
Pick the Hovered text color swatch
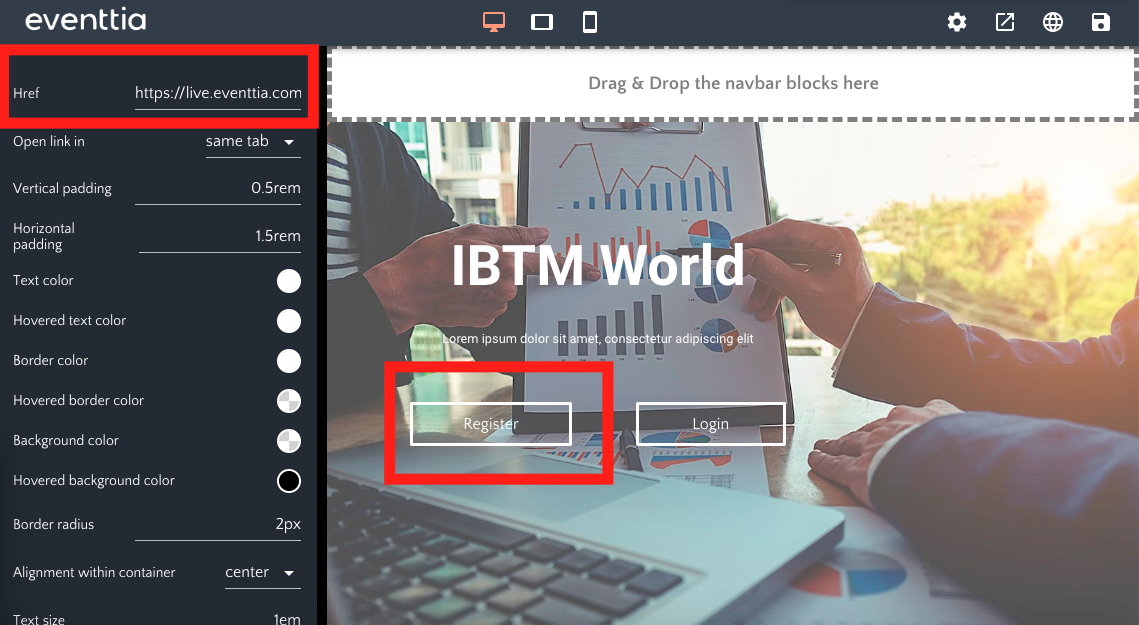coord(288,321)
